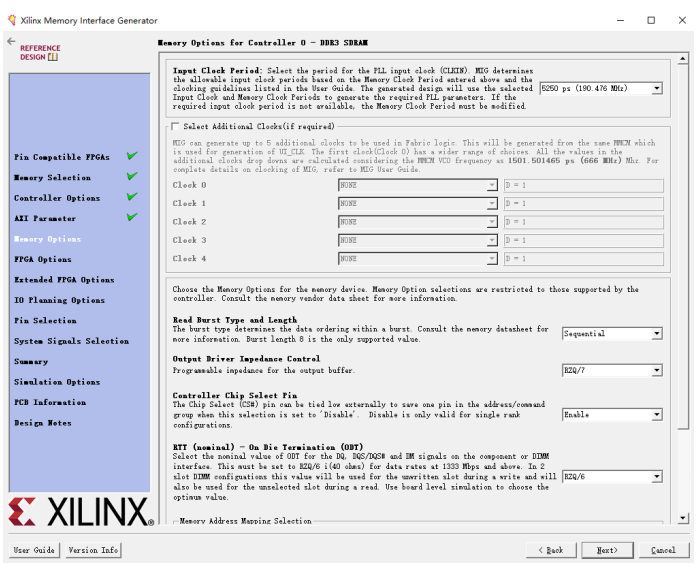The width and height of the screenshot is (698, 568).
Task: Click the vertical scrollbar thumb
Action: click(x=683, y=247)
